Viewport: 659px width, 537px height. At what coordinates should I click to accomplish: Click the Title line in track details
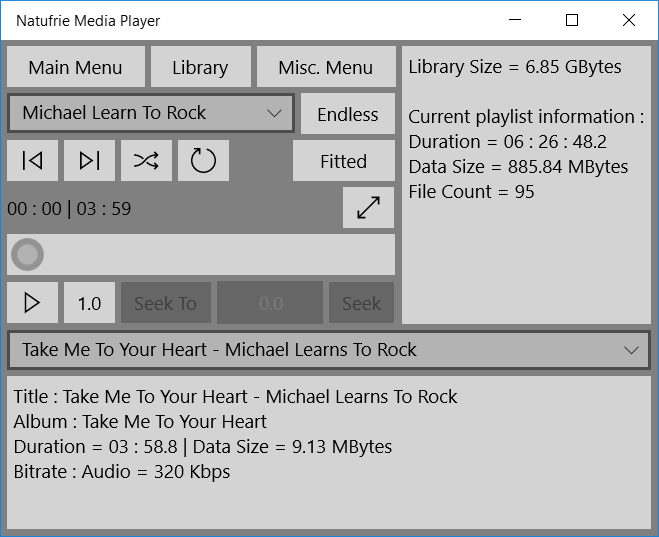coord(235,397)
